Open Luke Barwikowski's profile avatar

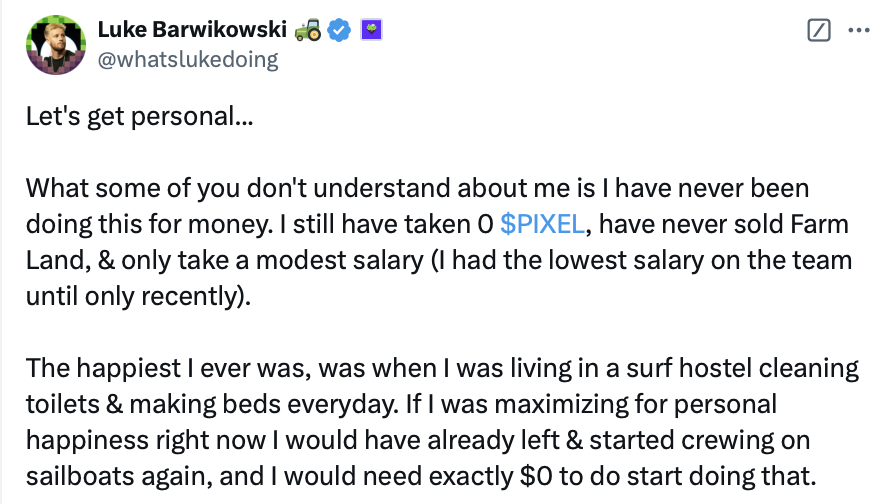tap(56, 45)
